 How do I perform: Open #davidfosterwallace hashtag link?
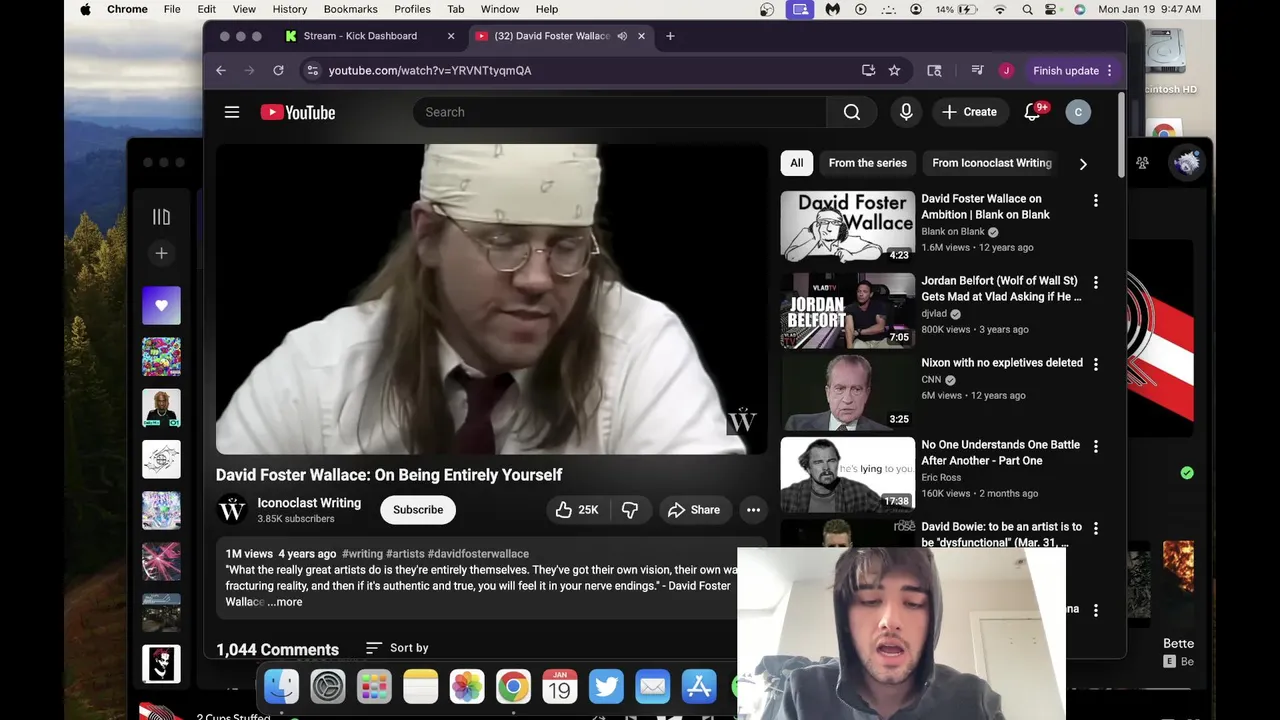pyautogui.click(x=478, y=554)
